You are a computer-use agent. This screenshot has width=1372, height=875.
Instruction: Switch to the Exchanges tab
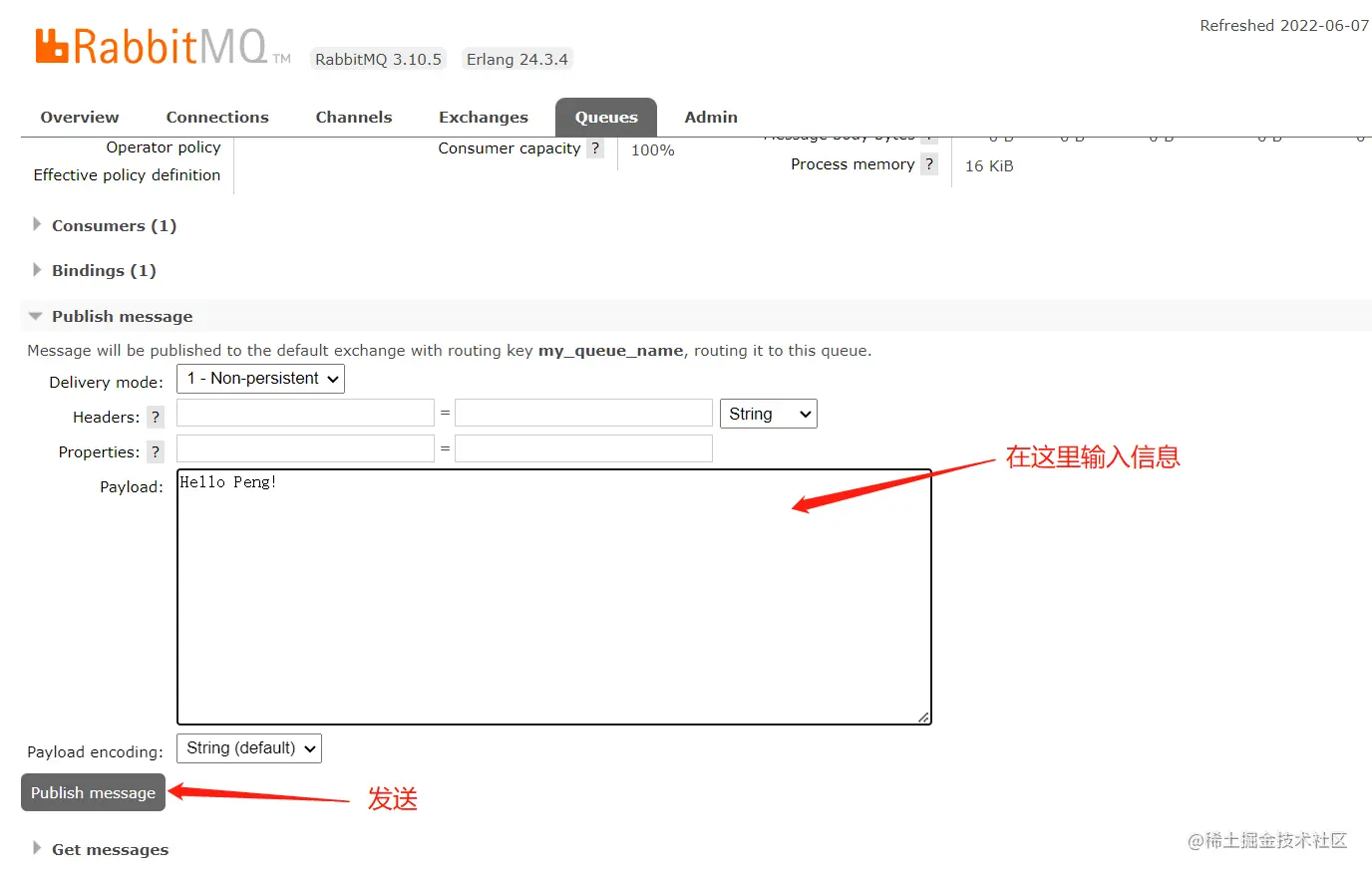tap(484, 118)
